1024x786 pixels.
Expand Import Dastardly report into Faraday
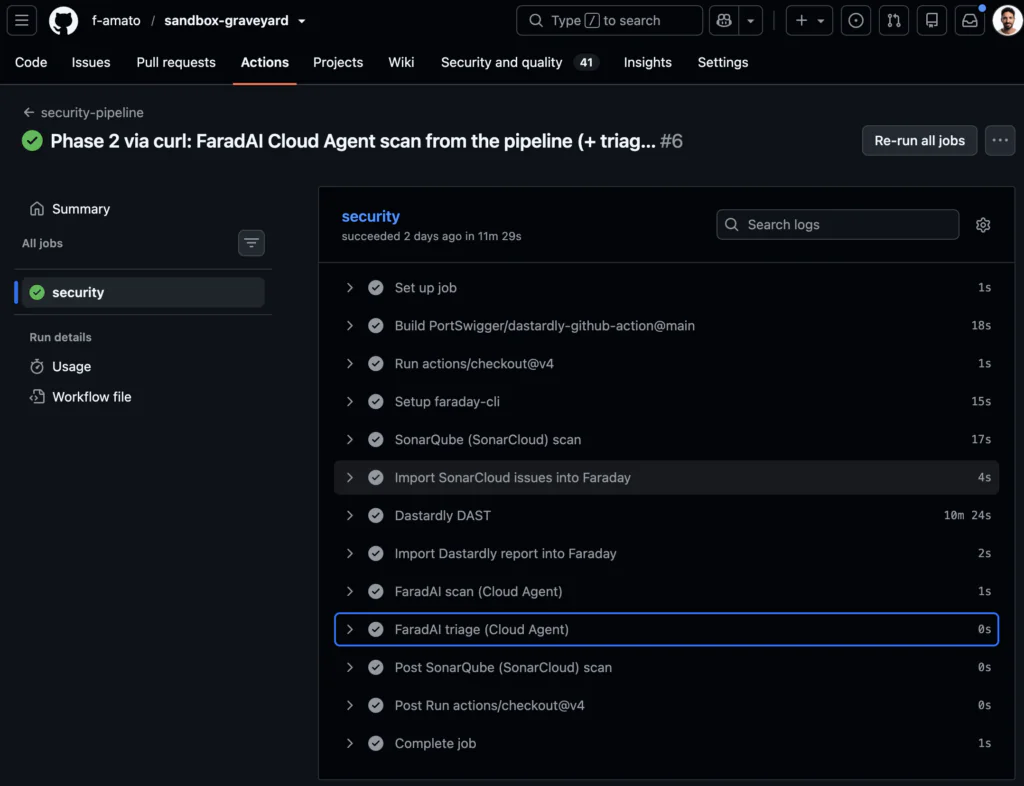pyautogui.click(x=666, y=554)
